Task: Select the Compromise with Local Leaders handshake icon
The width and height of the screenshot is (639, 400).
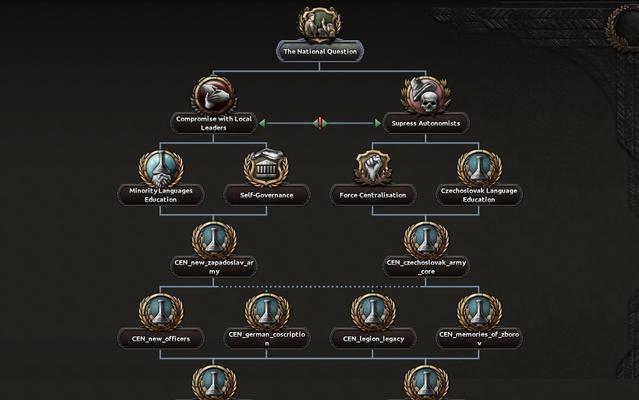Action: pyautogui.click(x=214, y=95)
